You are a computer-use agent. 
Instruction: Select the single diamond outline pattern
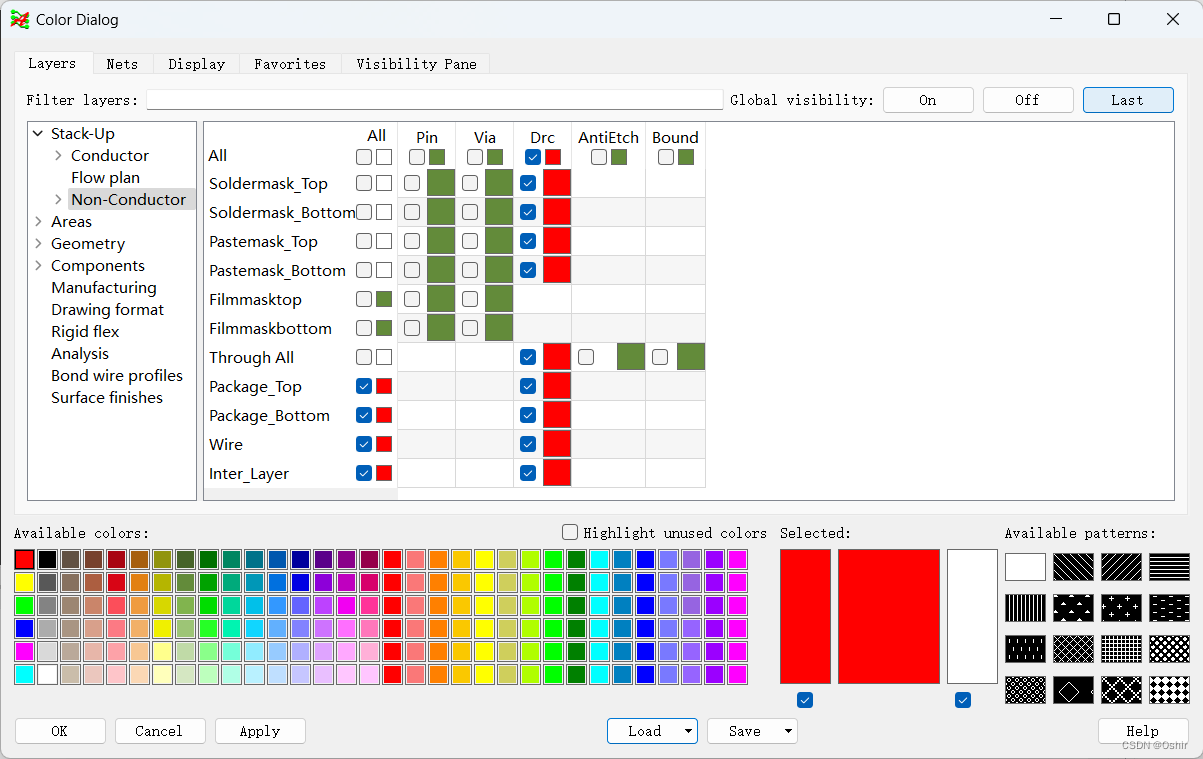click(x=1073, y=690)
